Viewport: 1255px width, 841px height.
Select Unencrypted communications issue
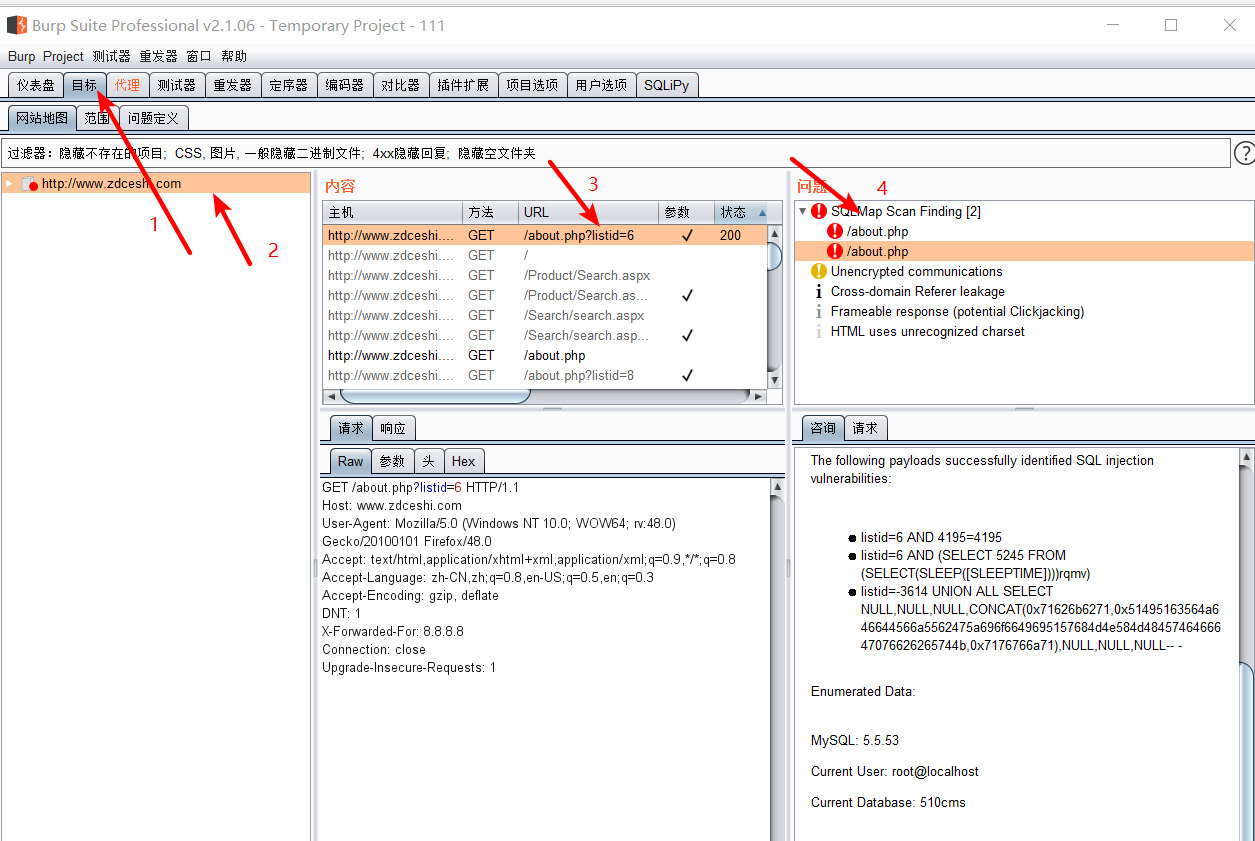coord(916,271)
